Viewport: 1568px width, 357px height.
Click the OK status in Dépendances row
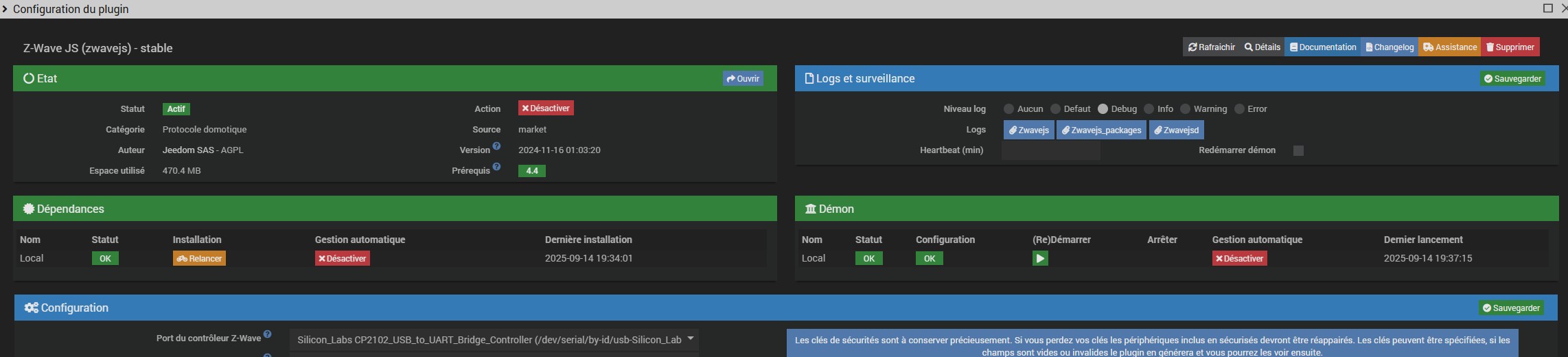pos(105,258)
